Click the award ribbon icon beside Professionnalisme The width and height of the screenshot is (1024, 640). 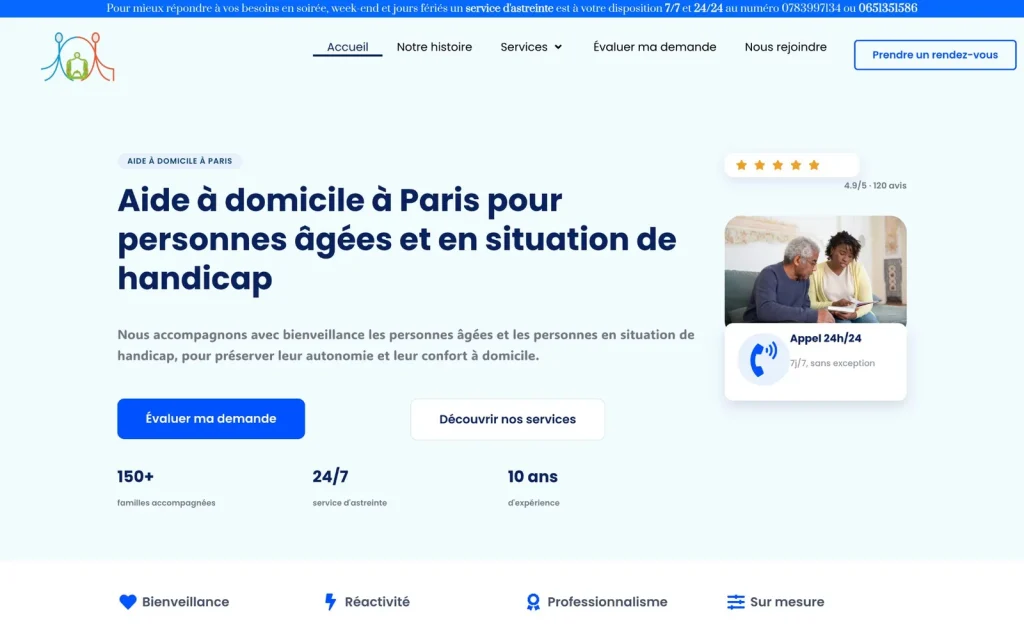(x=533, y=601)
